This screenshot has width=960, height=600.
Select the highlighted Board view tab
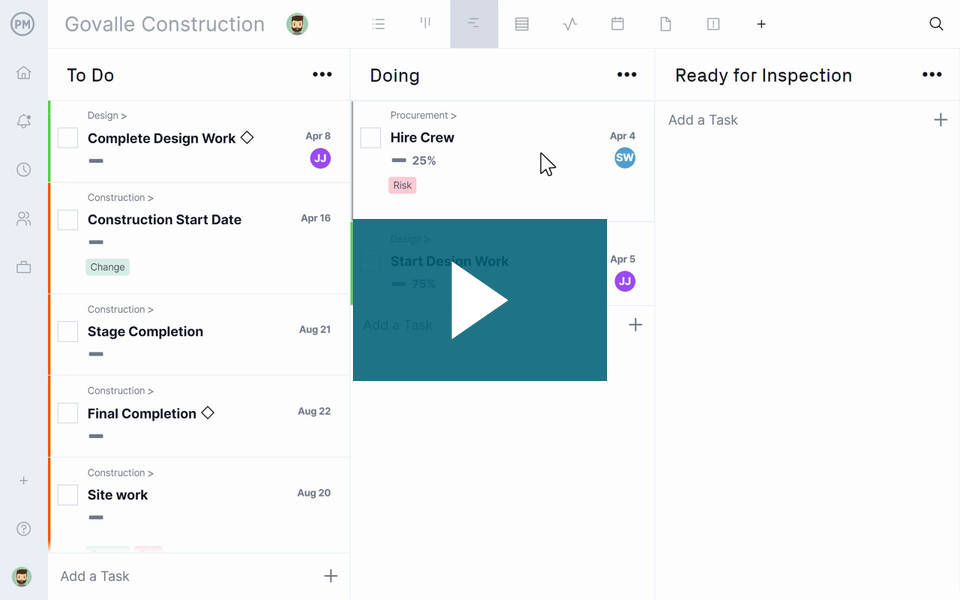click(473, 24)
